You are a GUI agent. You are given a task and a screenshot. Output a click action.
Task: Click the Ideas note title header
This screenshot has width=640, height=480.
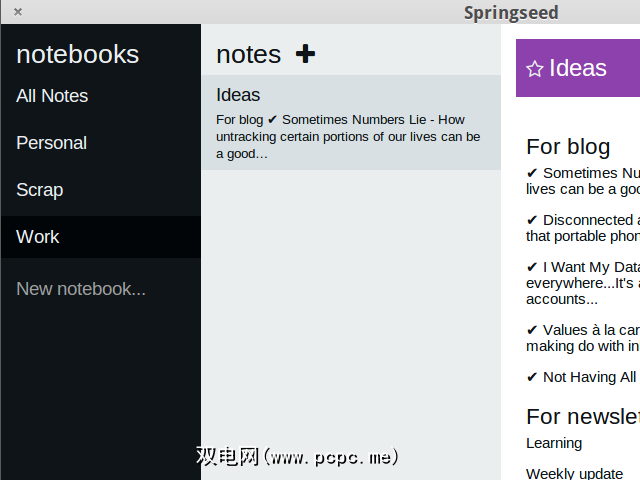pyautogui.click(x=578, y=68)
